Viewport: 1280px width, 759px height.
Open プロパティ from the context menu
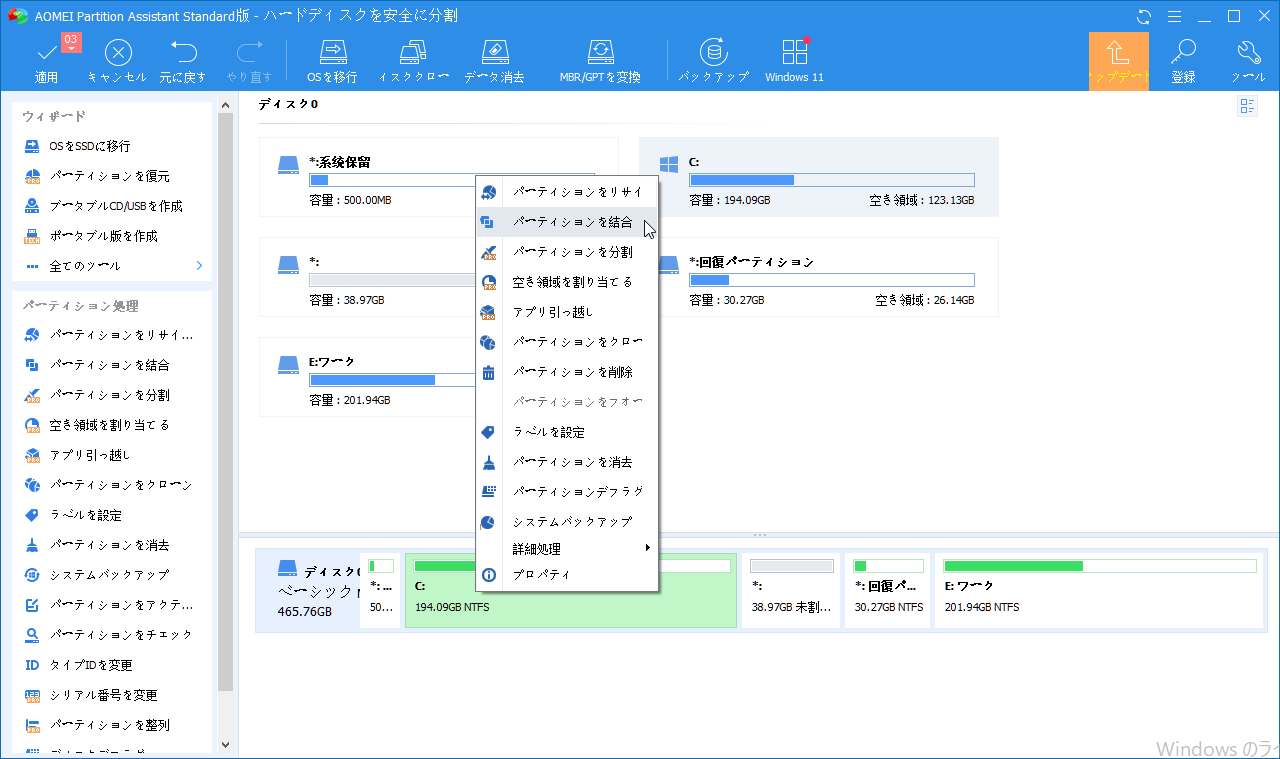pos(567,575)
